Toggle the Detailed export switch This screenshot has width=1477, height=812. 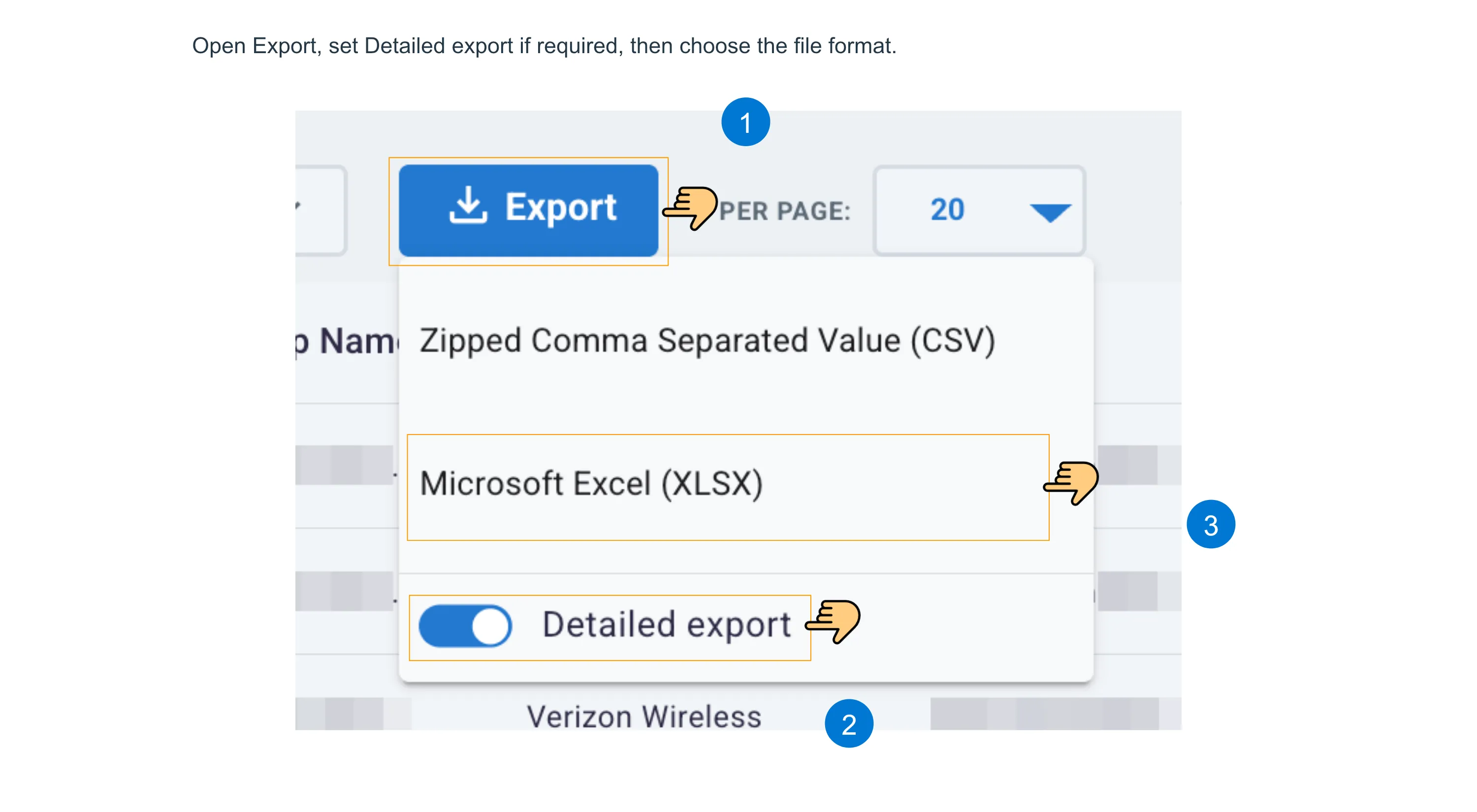[465, 626]
